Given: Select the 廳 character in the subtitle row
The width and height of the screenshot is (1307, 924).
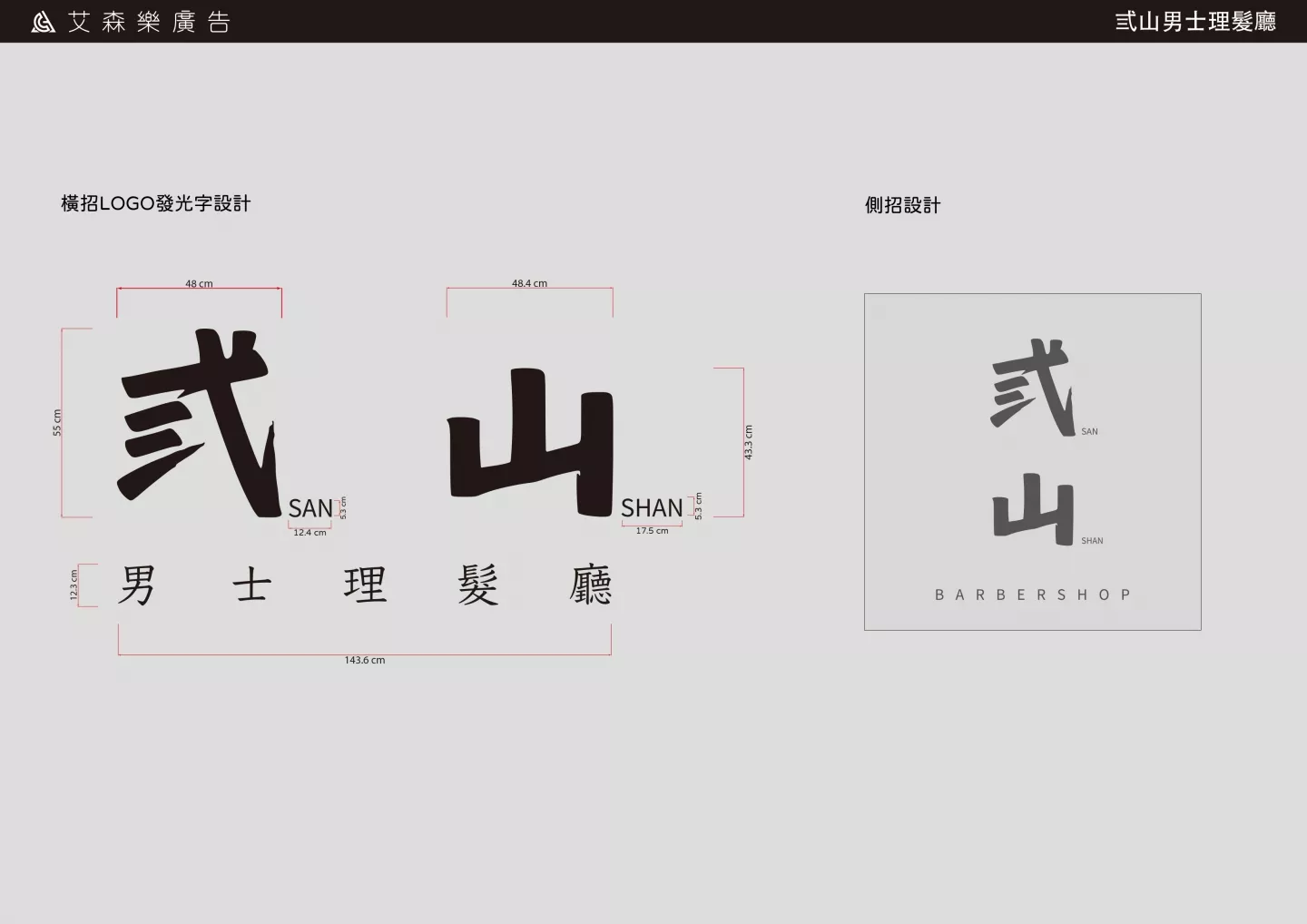Looking at the screenshot, I should (591, 585).
